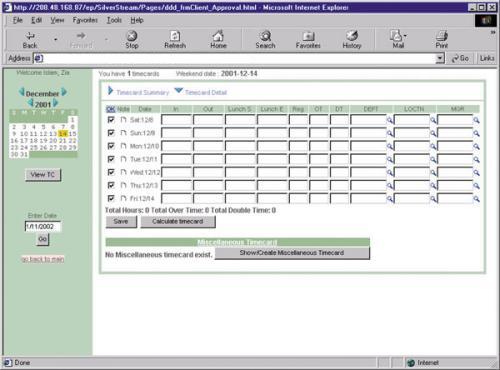Image resolution: width=500 pixels, height=370 pixels.
Task: Open the Tools menu
Action: (x=114, y=20)
